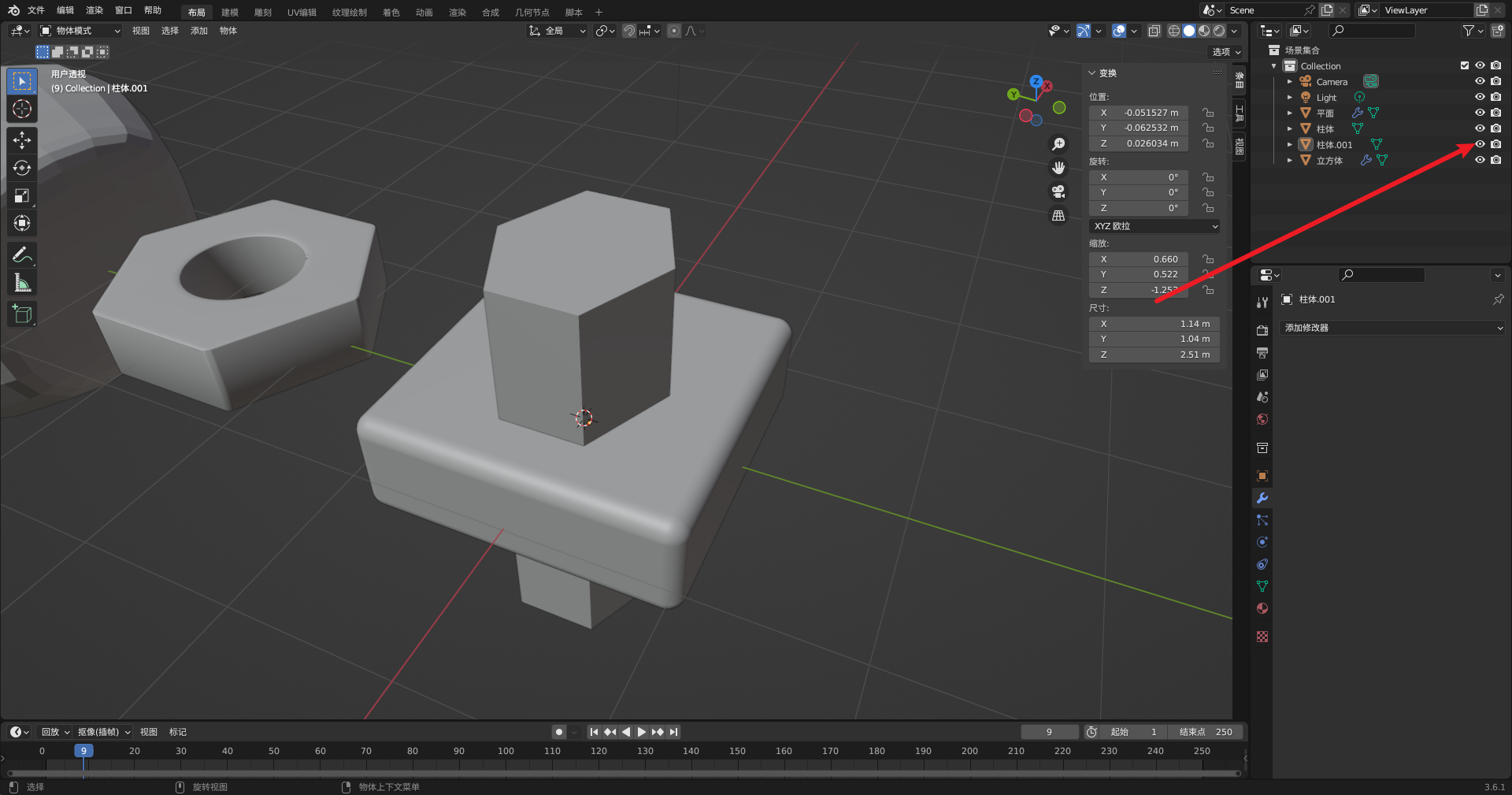Toggle Collection exclude checkbox
This screenshot has height=795, width=1512.
[x=1465, y=65]
